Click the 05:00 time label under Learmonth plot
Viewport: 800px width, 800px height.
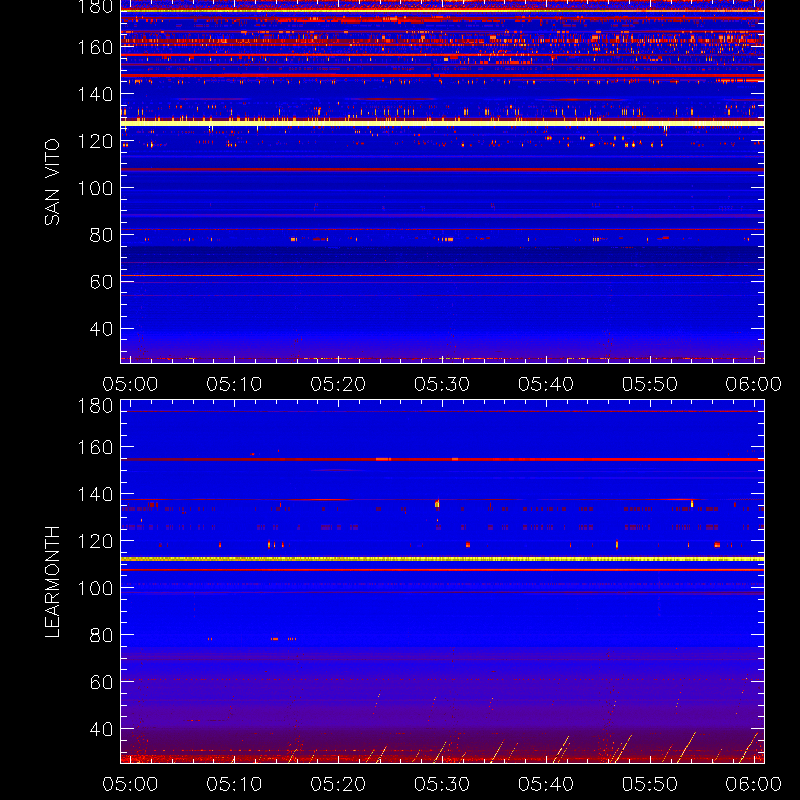point(130,784)
